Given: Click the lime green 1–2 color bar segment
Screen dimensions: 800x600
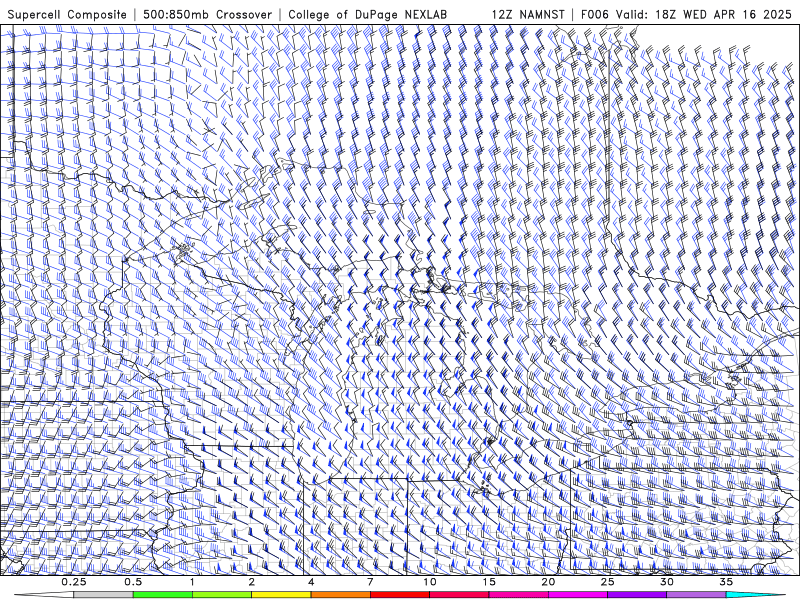Looking at the screenshot, I should pos(222,595).
